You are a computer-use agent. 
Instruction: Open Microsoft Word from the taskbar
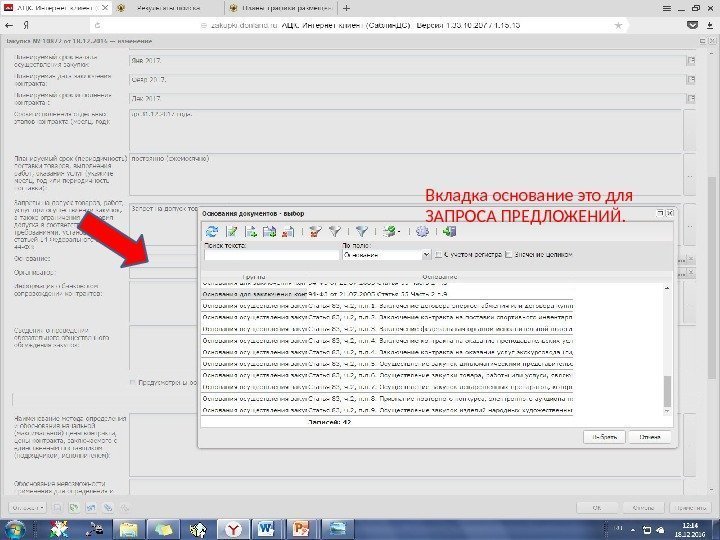point(267,530)
